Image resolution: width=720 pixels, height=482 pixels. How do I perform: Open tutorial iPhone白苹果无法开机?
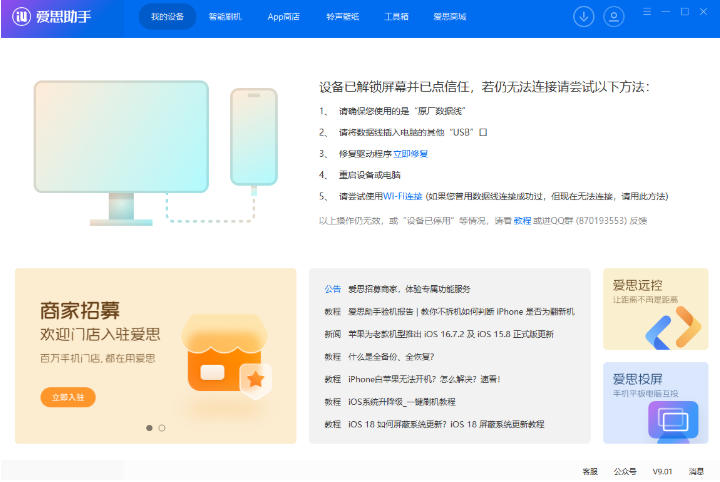(424, 379)
